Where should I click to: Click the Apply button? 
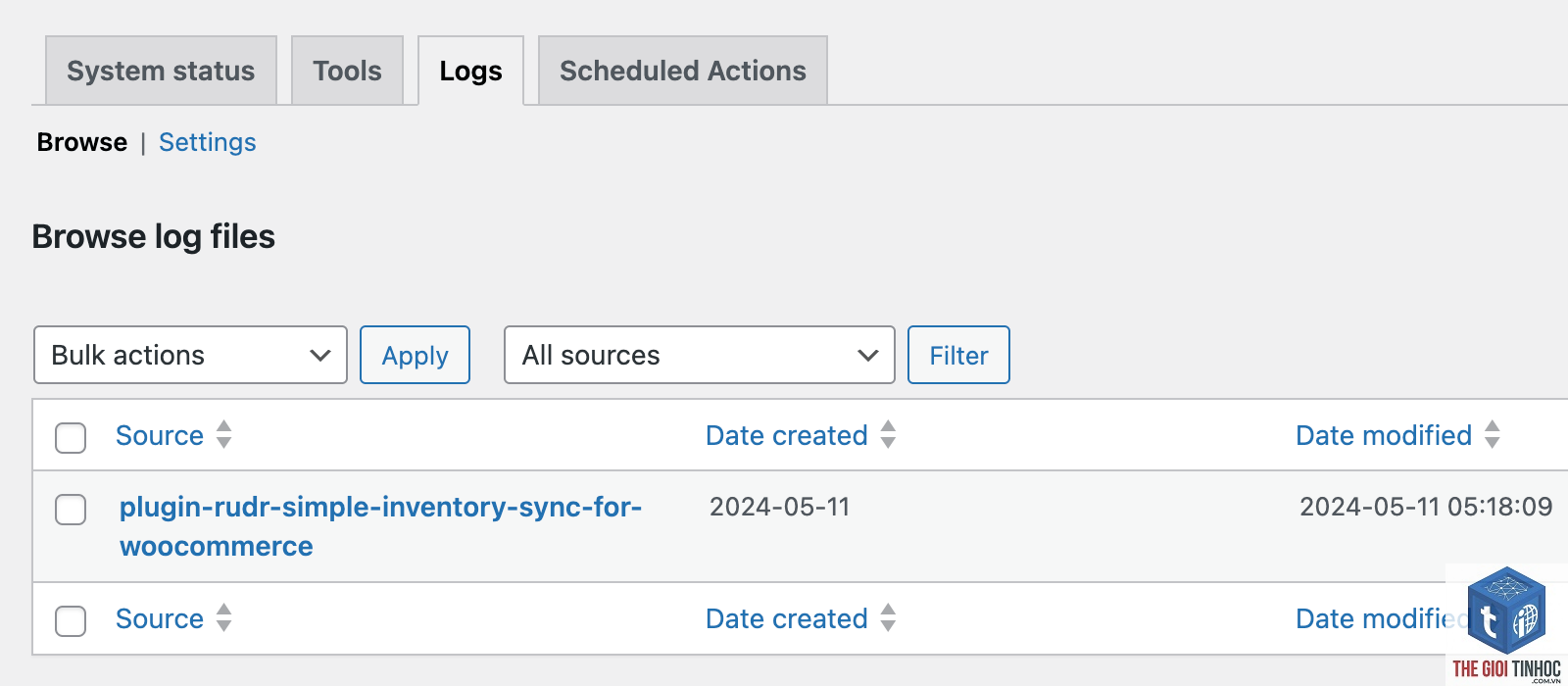click(x=415, y=355)
